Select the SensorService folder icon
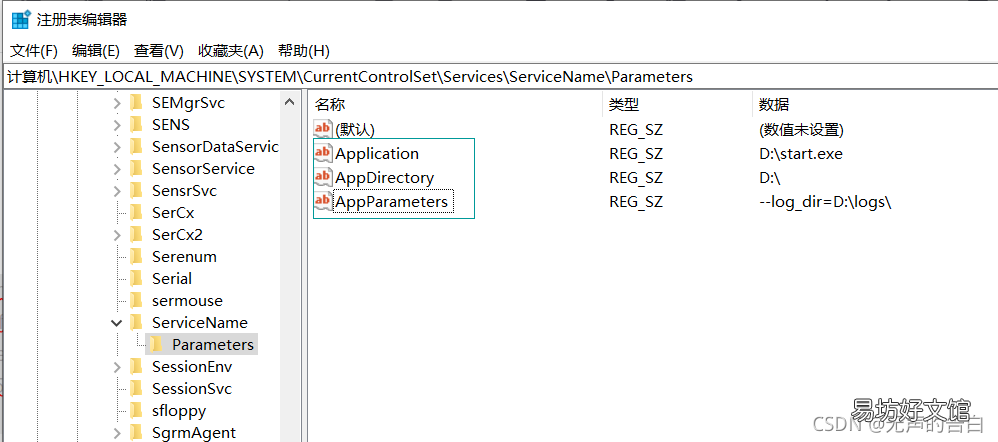The height and width of the screenshot is (442, 998). [x=136, y=169]
